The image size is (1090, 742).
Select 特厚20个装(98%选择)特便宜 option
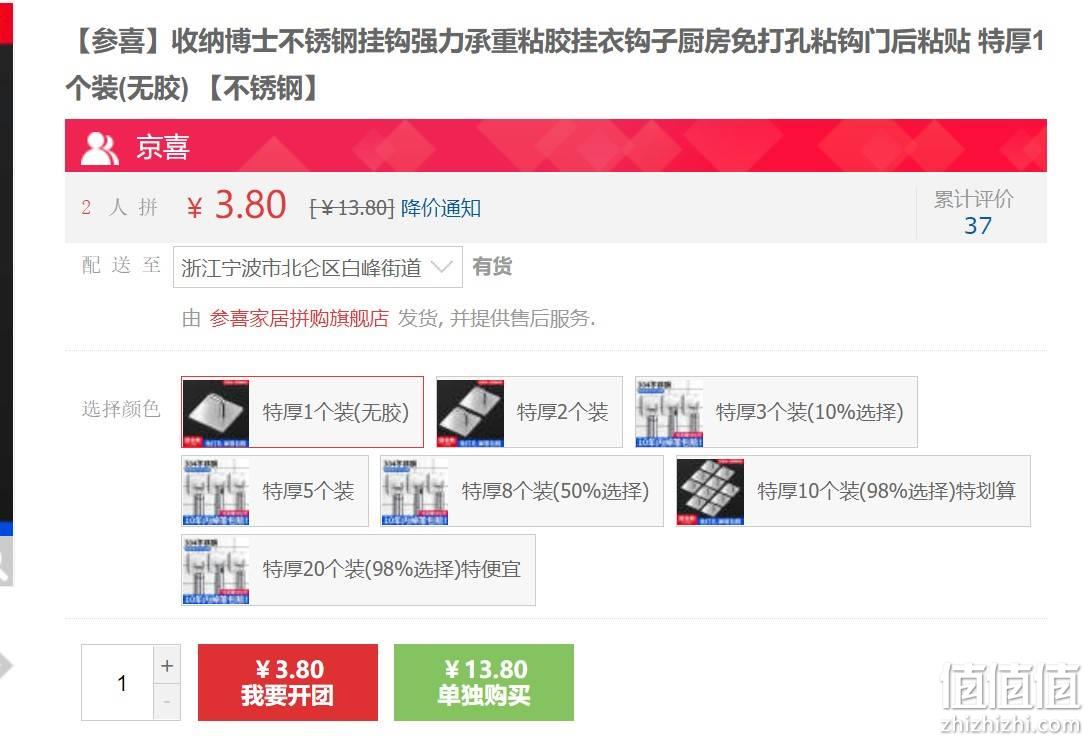click(358, 570)
